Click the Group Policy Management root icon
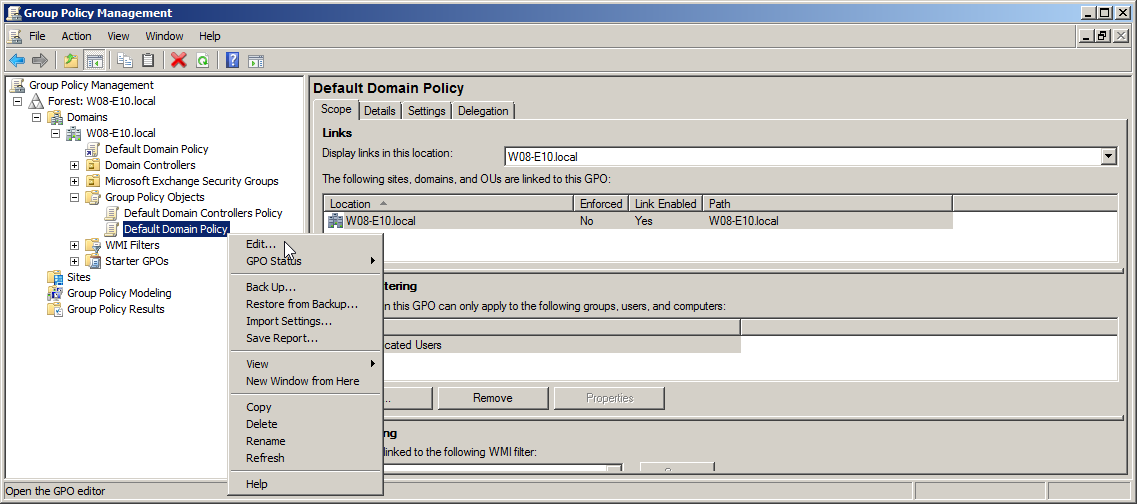Image resolution: width=1137 pixels, height=504 pixels. (17, 85)
